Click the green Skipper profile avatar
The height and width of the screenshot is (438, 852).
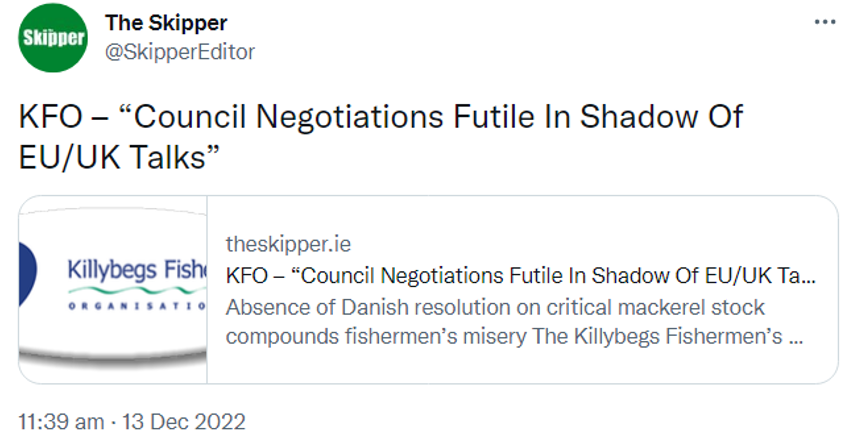click(53, 39)
